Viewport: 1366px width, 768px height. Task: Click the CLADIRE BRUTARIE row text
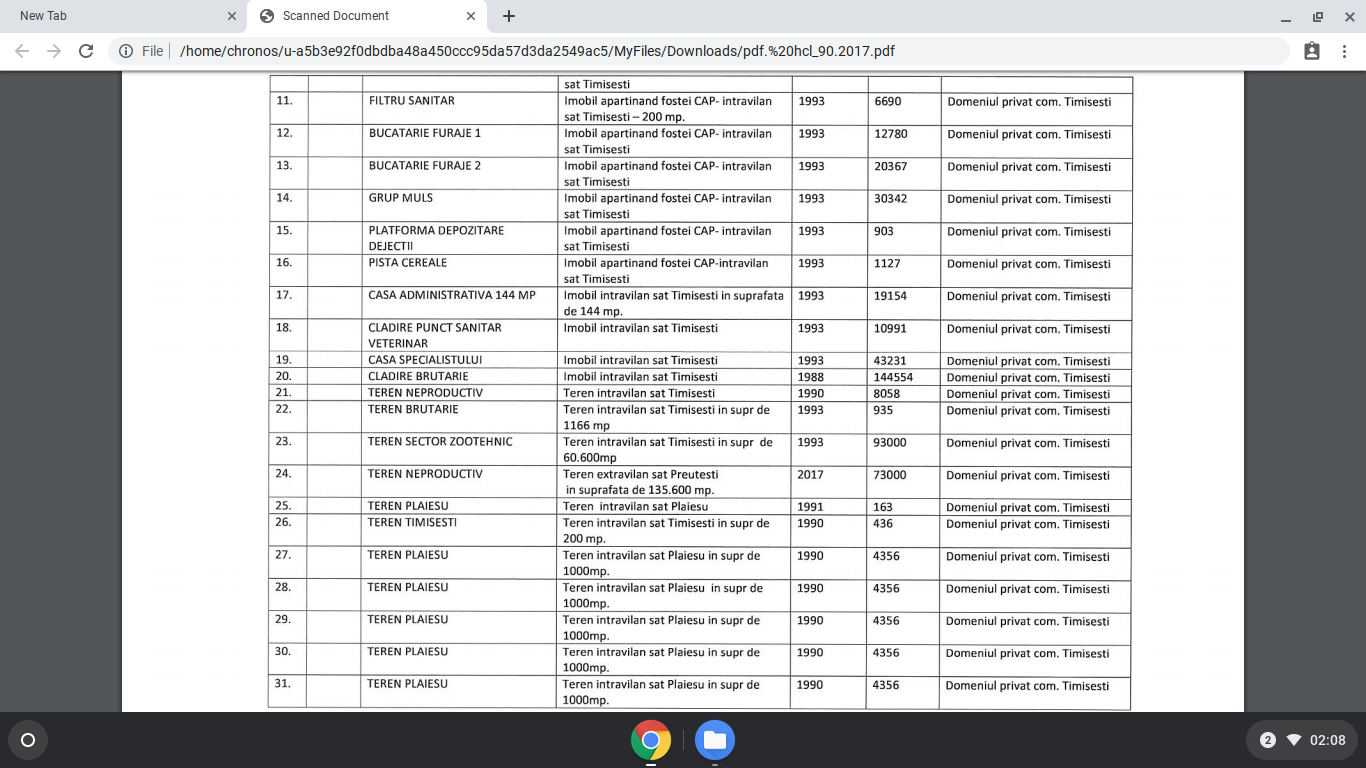[x=418, y=377]
